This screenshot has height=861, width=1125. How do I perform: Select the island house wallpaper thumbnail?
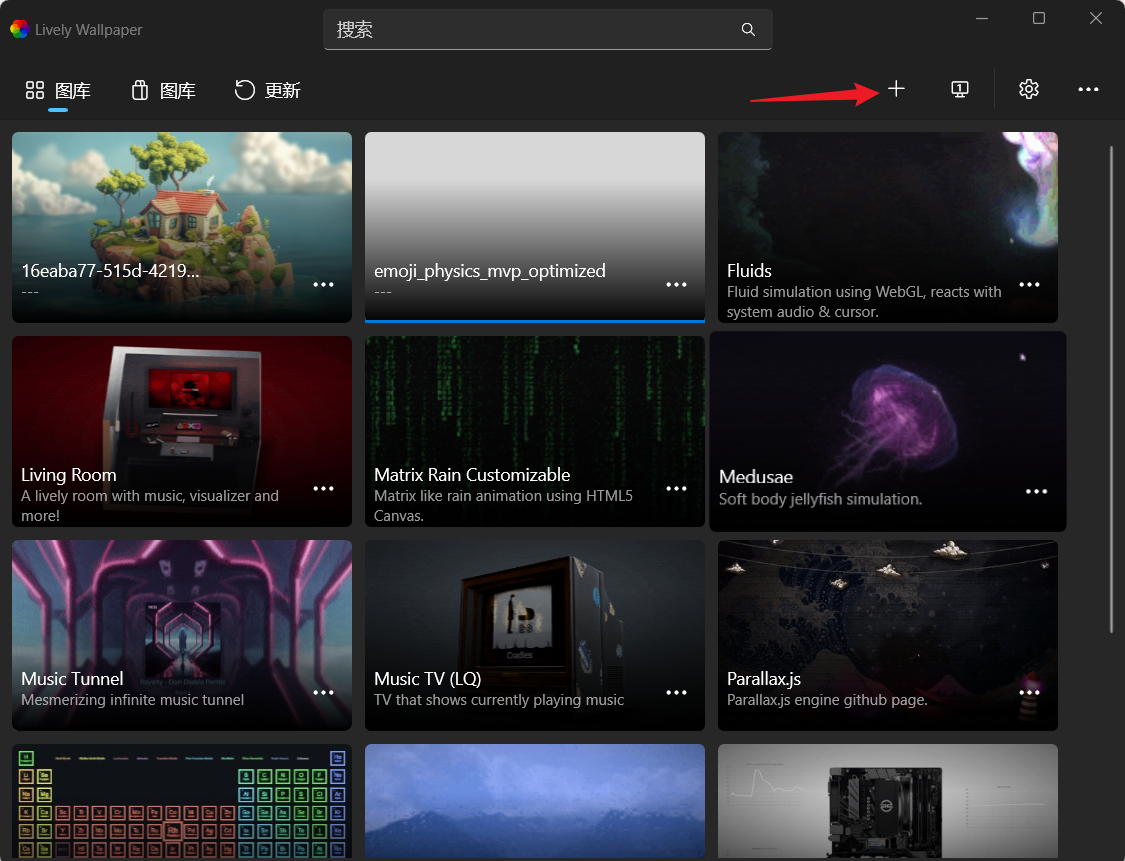tap(182, 227)
